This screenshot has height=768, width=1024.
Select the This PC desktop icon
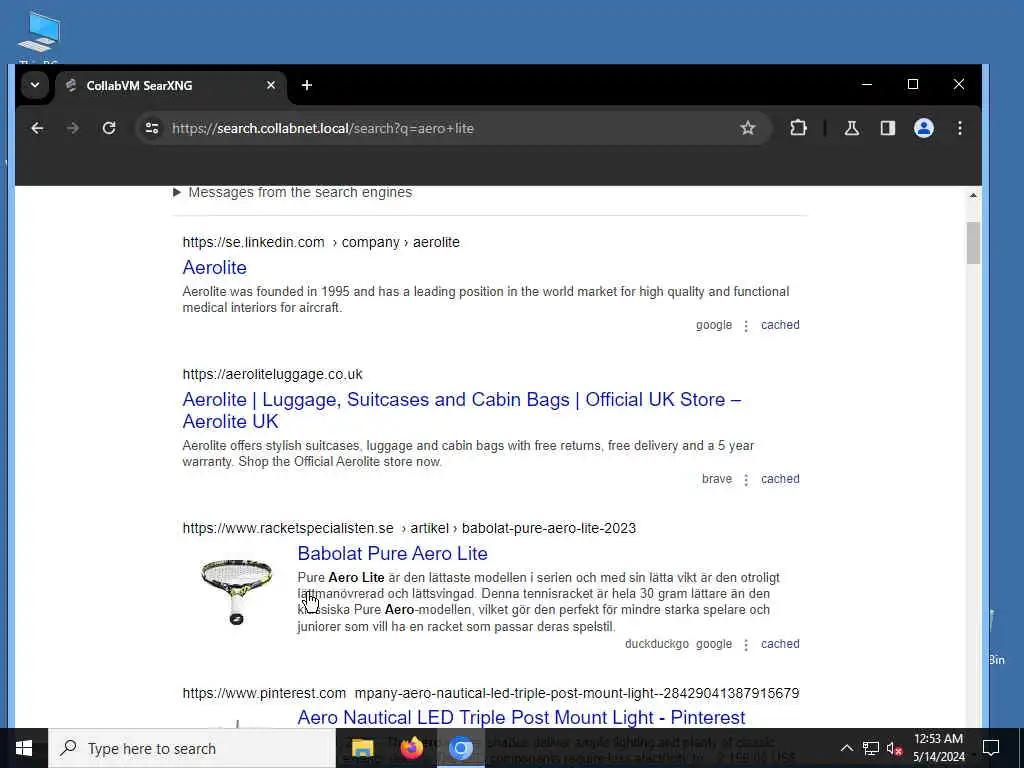point(39,37)
